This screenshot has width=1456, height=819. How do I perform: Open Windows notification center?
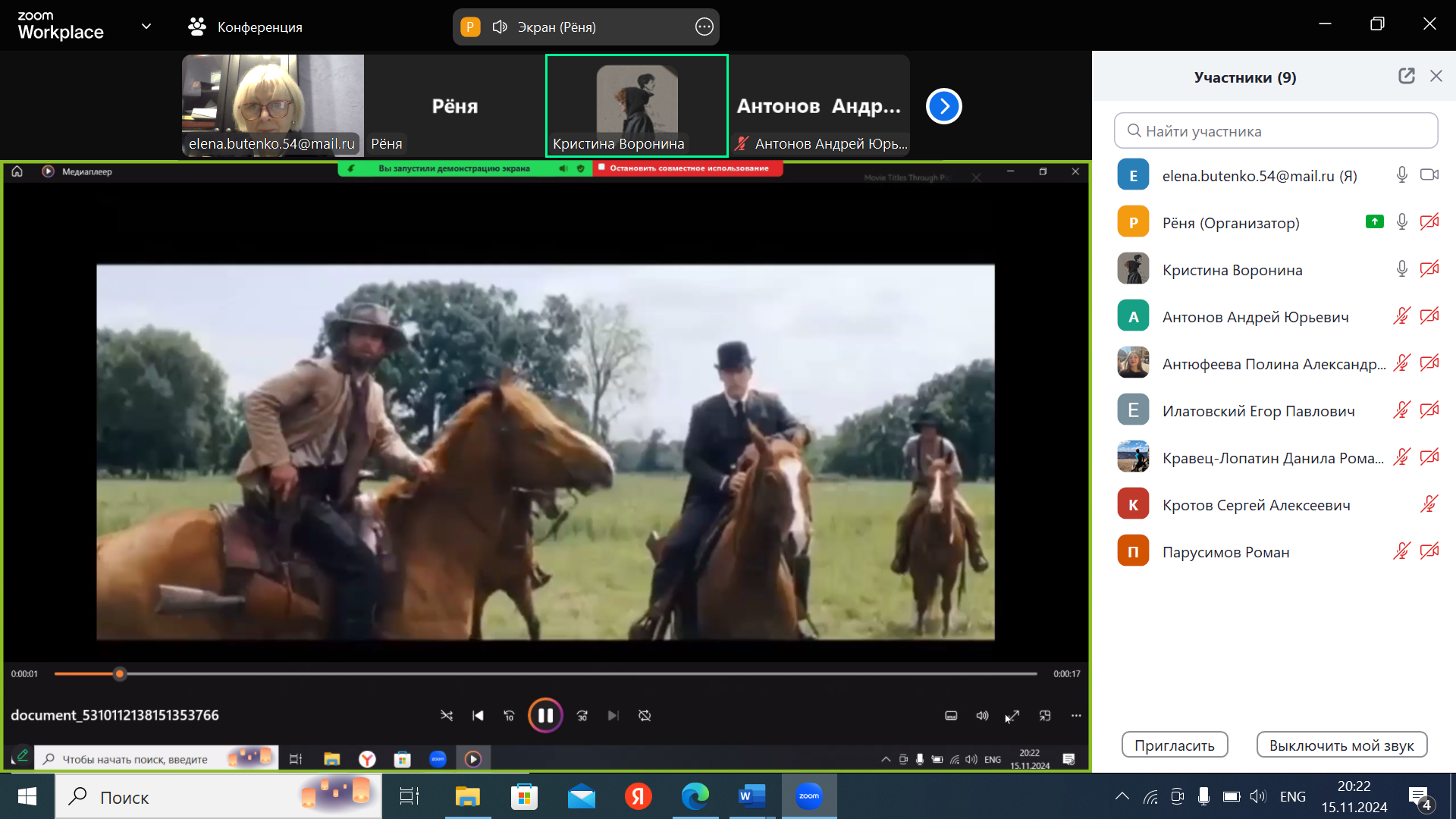pyautogui.click(x=1420, y=798)
